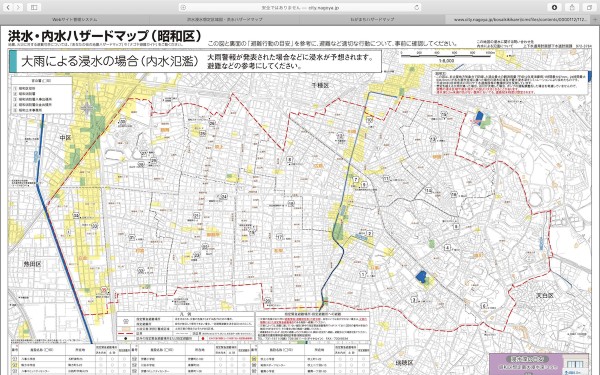
Task: Click the 天白区 ward label on the map
Action: point(544,296)
